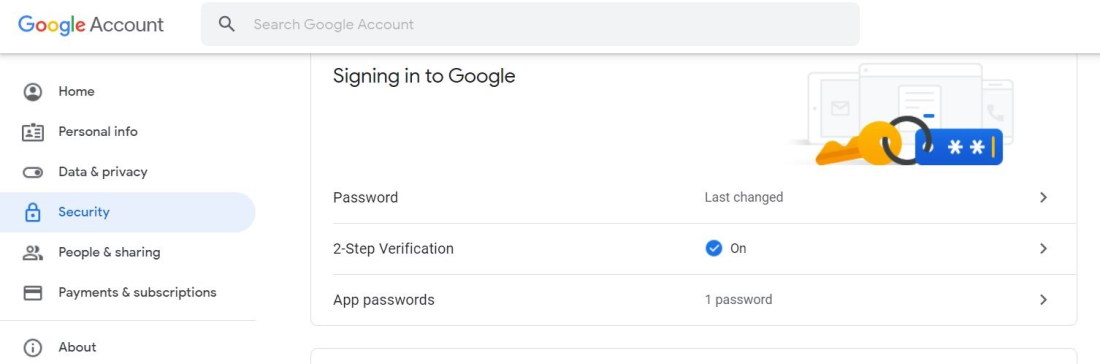Click the Home person icon in sidebar
1100x364 pixels.
(x=33, y=92)
